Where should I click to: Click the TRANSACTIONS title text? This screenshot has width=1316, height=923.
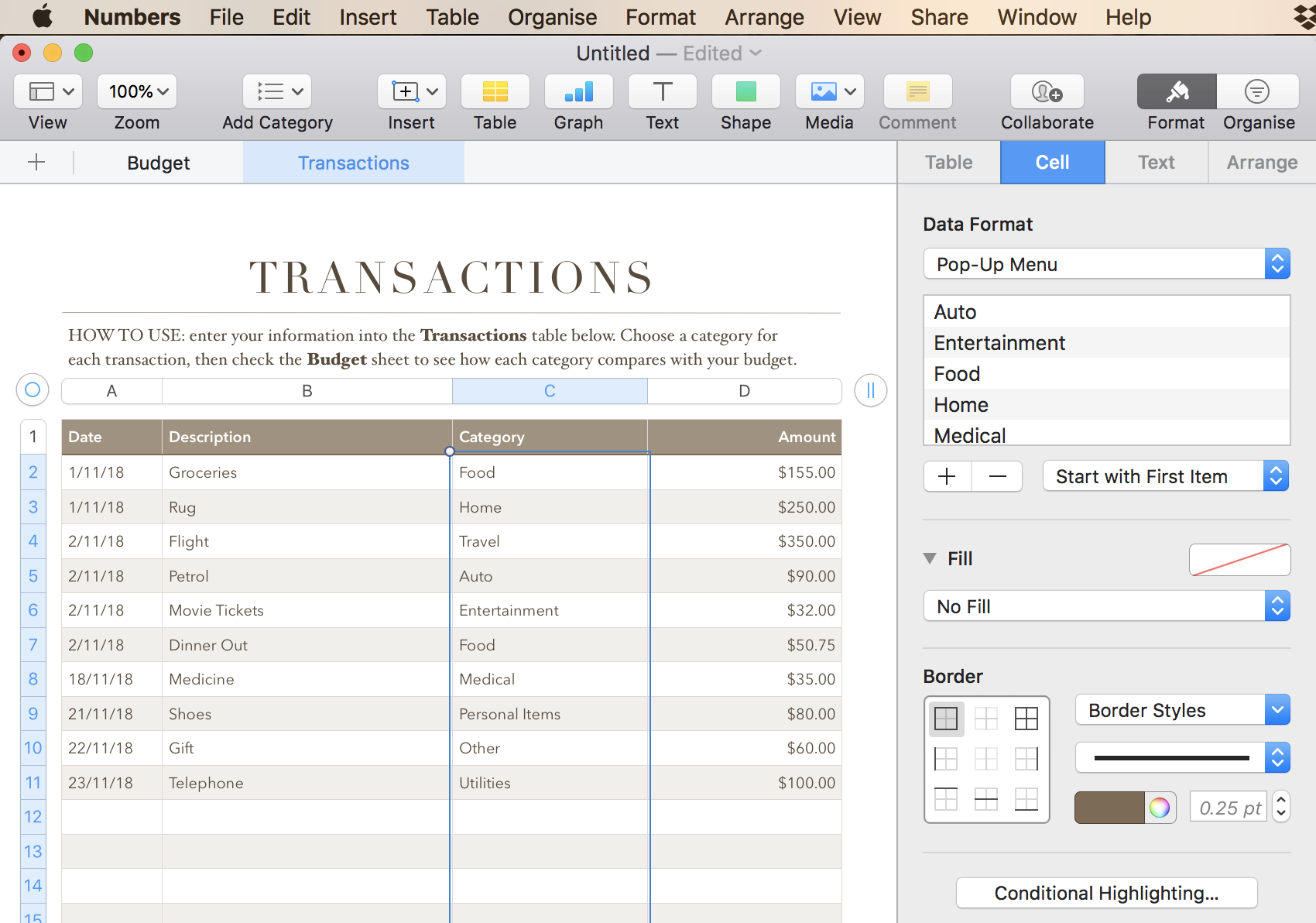451,277
